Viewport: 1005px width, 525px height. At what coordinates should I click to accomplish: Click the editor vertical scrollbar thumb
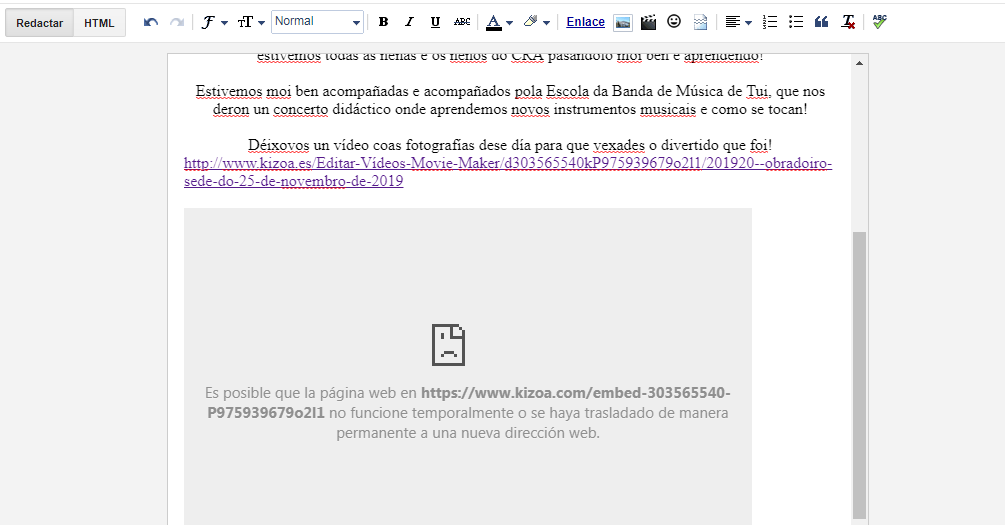[x=860, y=375]
